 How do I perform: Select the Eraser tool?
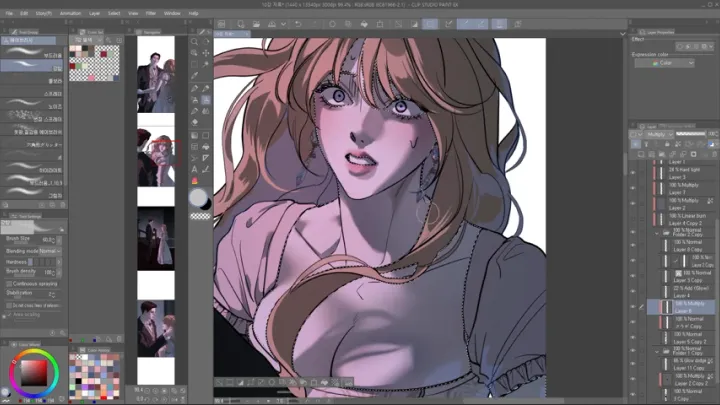click(194, 123)
